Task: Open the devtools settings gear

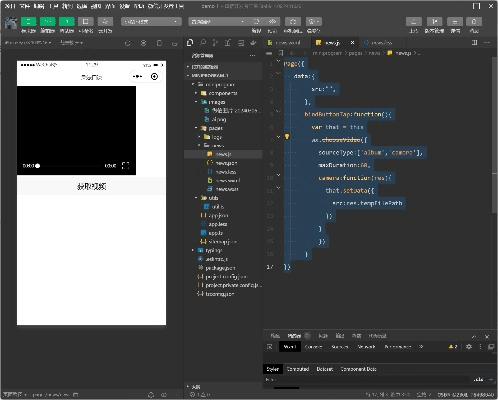Action: (x=469, y=347)
